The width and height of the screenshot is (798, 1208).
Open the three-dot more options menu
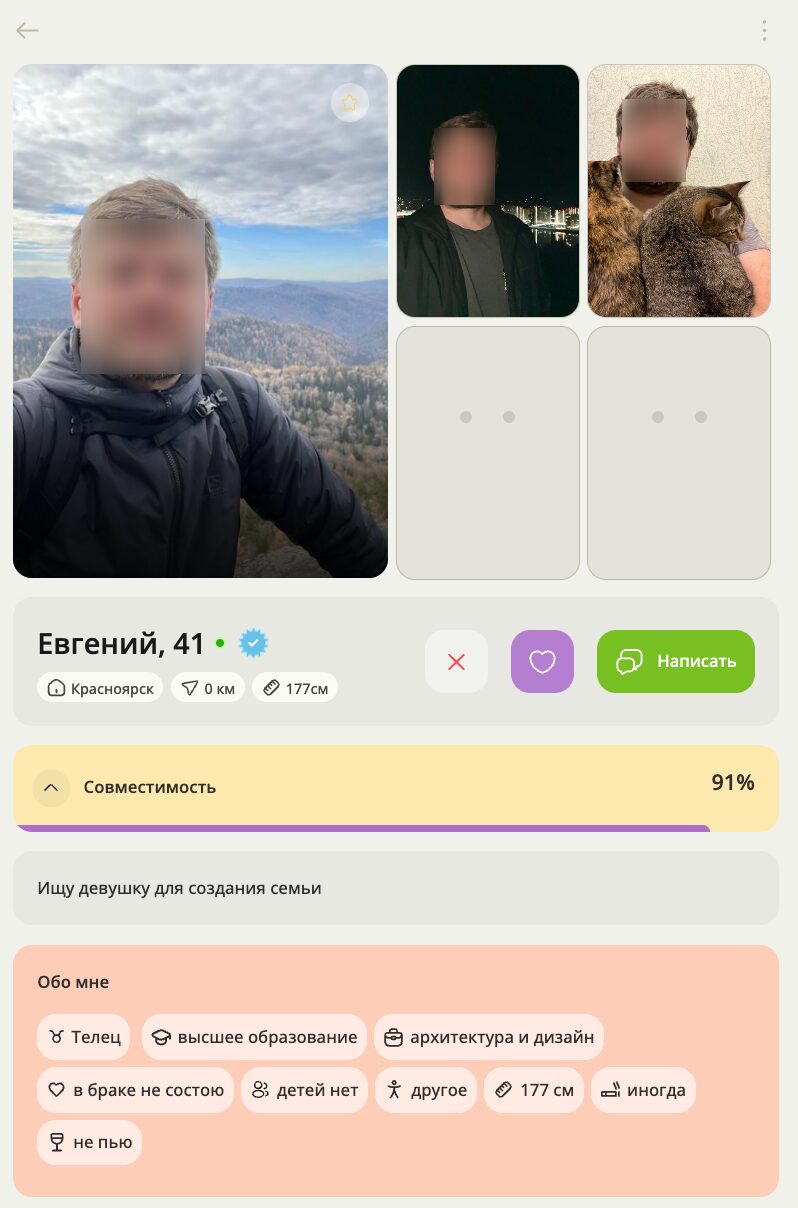[764, 30]
